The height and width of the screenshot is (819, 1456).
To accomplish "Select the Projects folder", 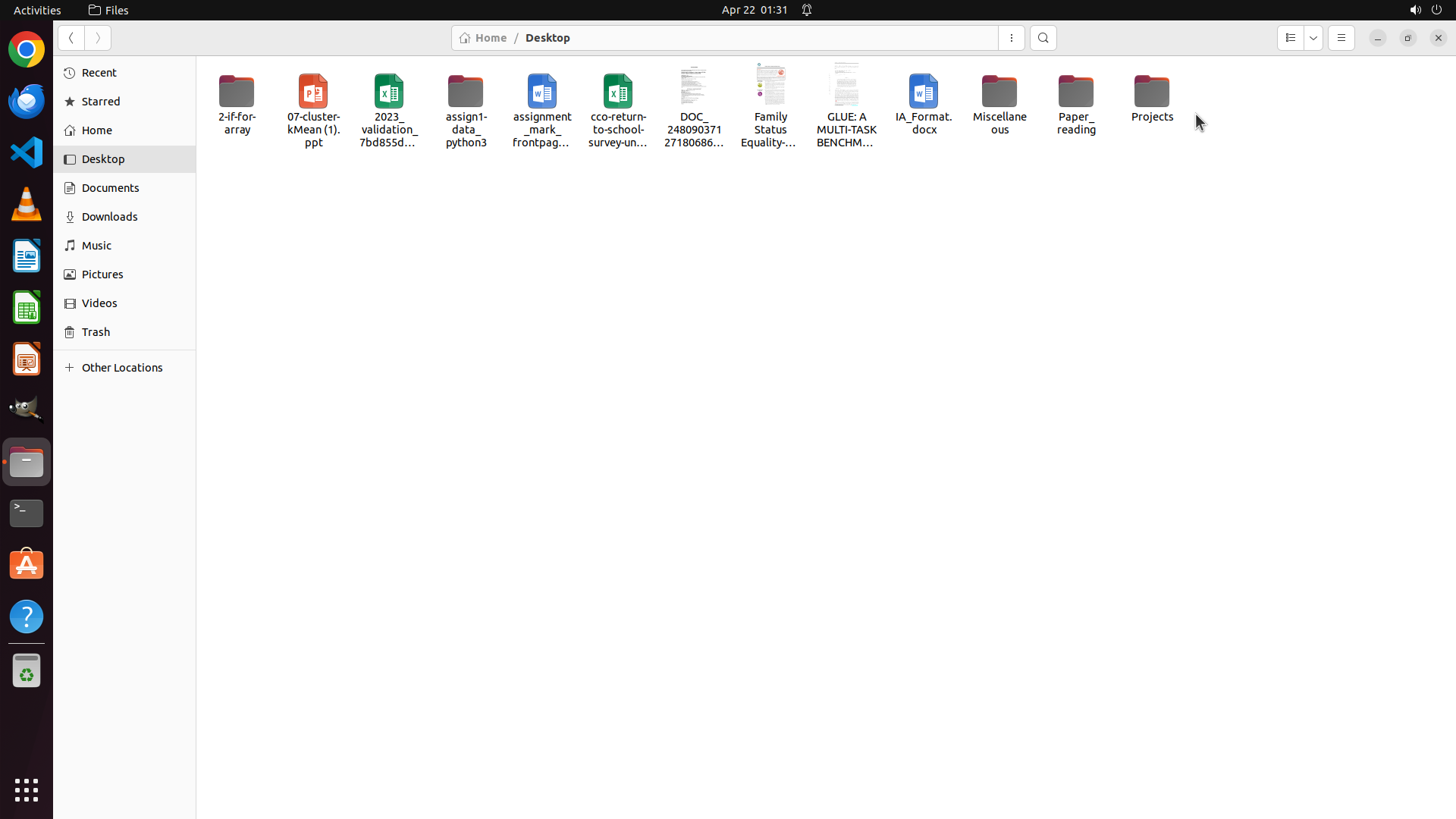I will pyautogui.click(x=1151, y=93).
